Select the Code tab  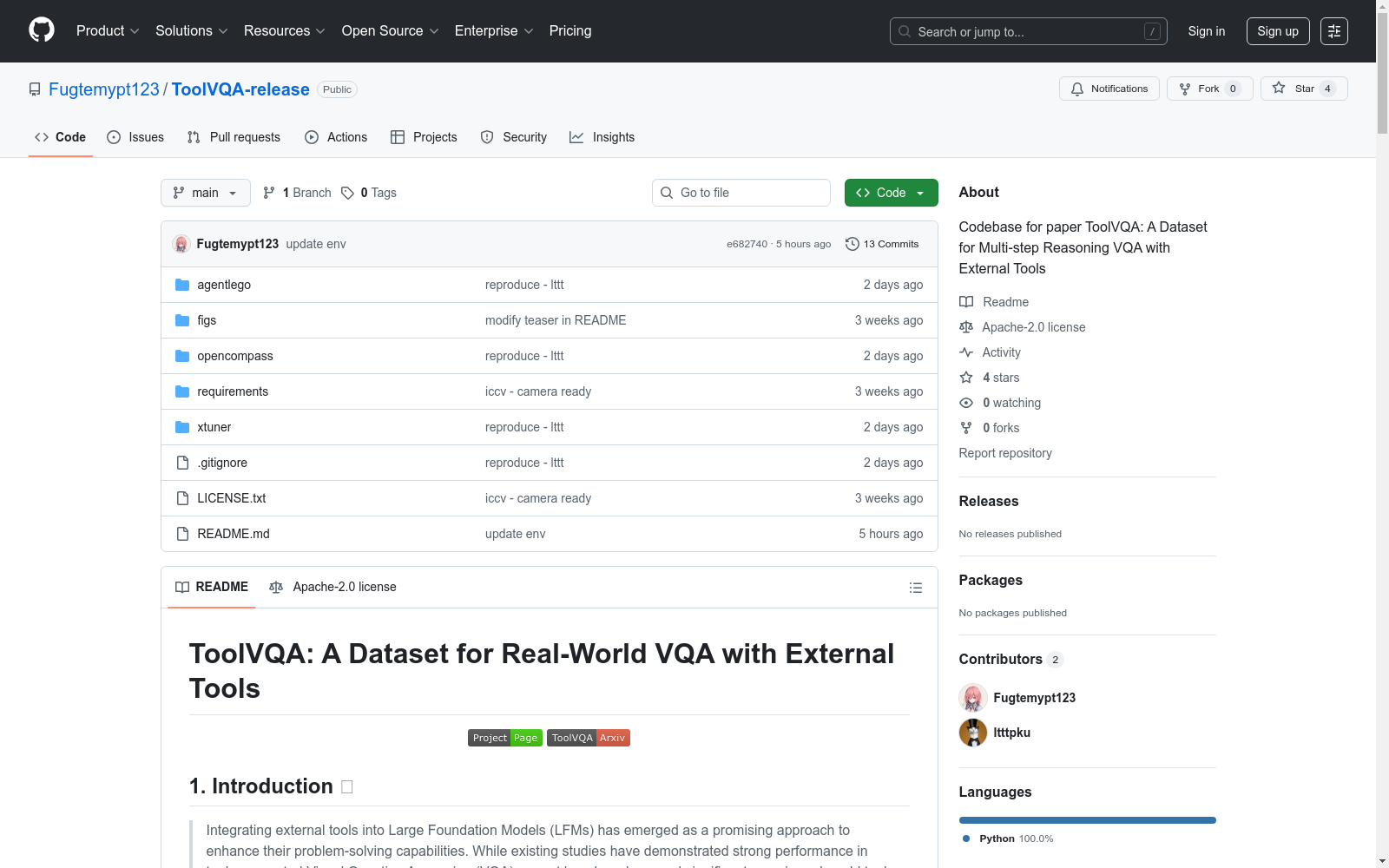pyautogui.click(x=61, y=137)
